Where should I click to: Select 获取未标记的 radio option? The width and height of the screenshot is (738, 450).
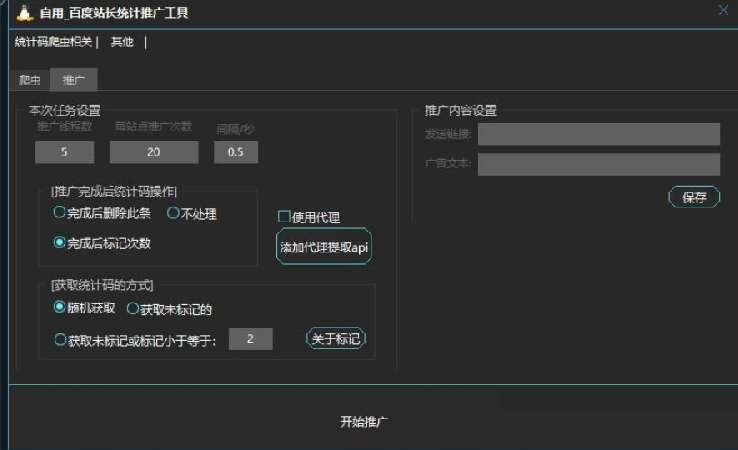(169, 309)
